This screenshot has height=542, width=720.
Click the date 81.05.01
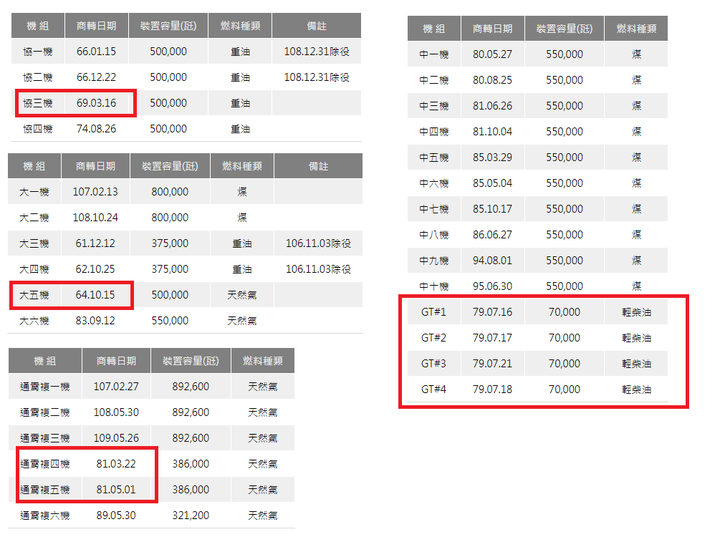coord(116,489)
